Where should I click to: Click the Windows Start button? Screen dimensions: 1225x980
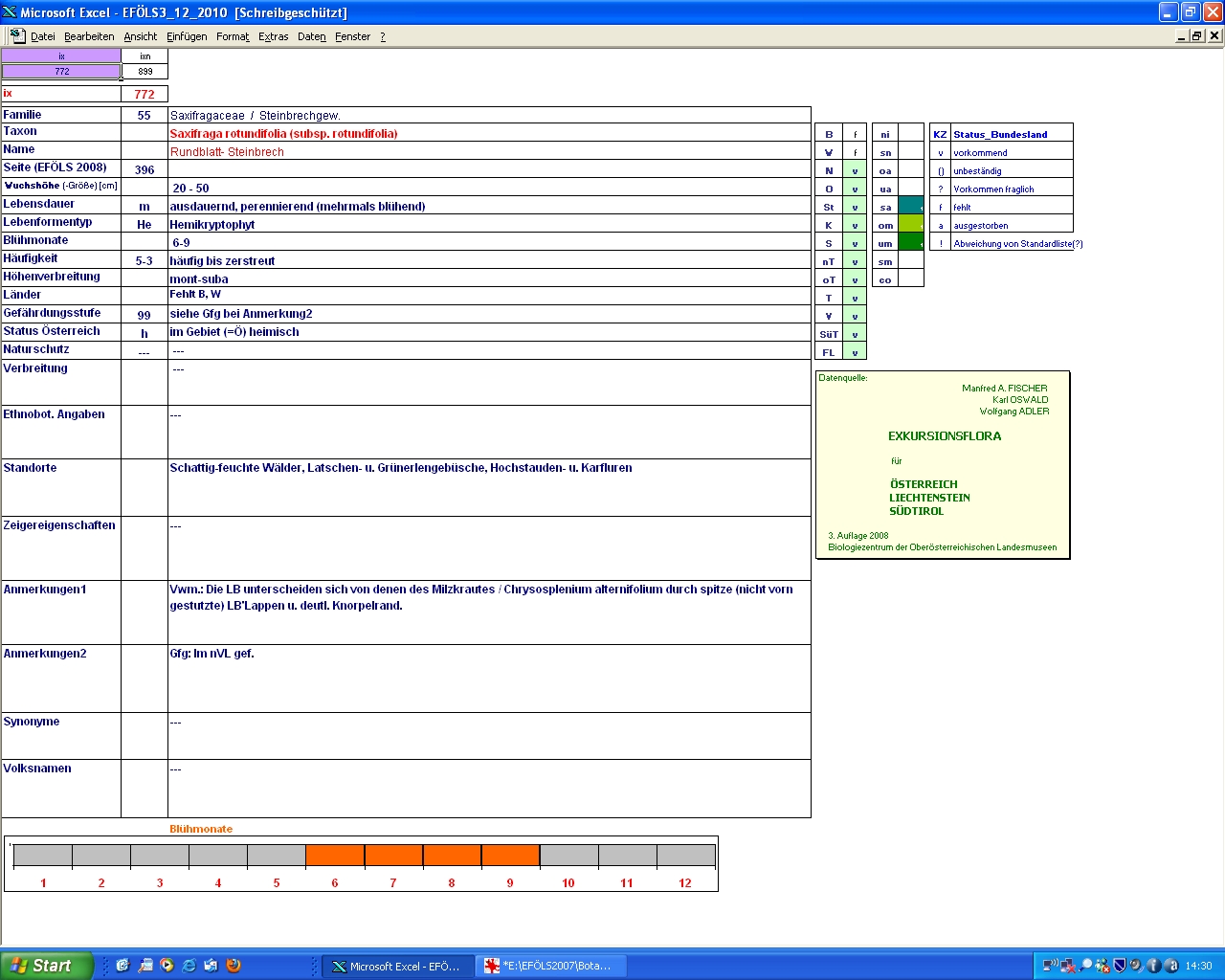click(x=46, y=966)
